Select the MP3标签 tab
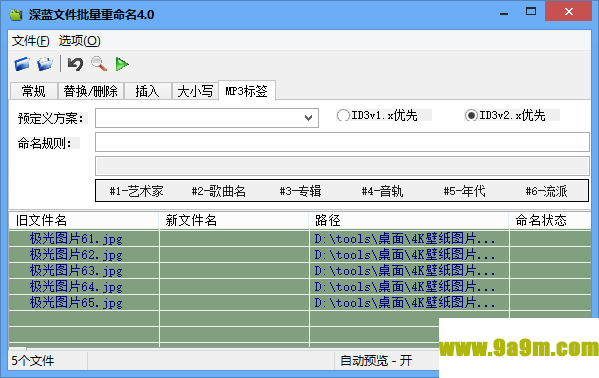The height and width of the screenshot is (378, 599). pyautogui.click(x=247, y=91)
